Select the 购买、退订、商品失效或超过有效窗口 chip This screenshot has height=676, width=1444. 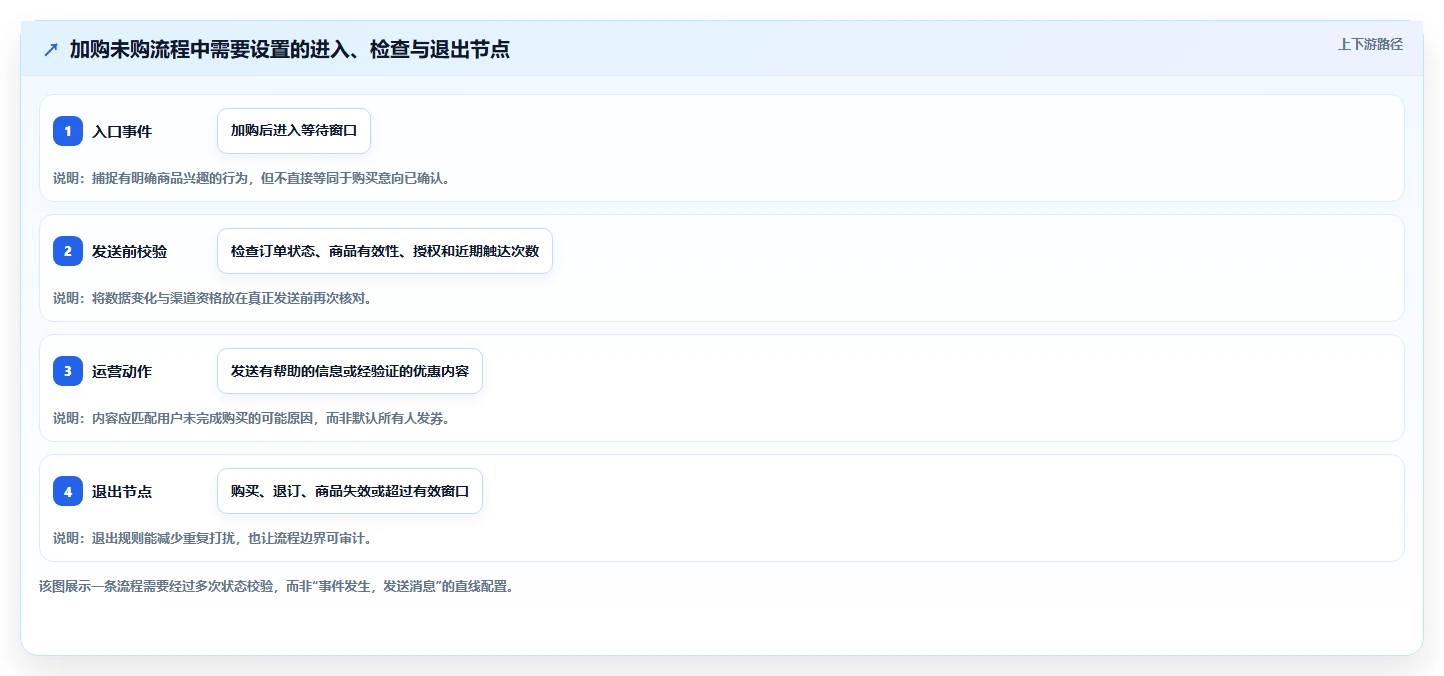[x=350, y=491]
